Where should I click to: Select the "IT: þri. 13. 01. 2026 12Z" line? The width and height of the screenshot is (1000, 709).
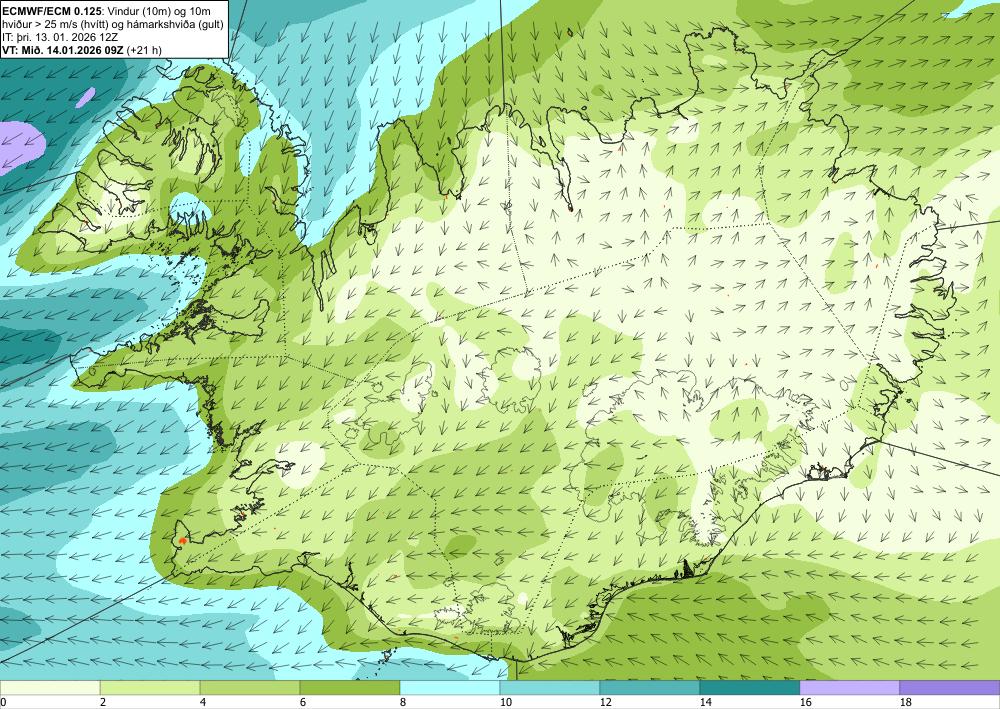coord(60,37)
